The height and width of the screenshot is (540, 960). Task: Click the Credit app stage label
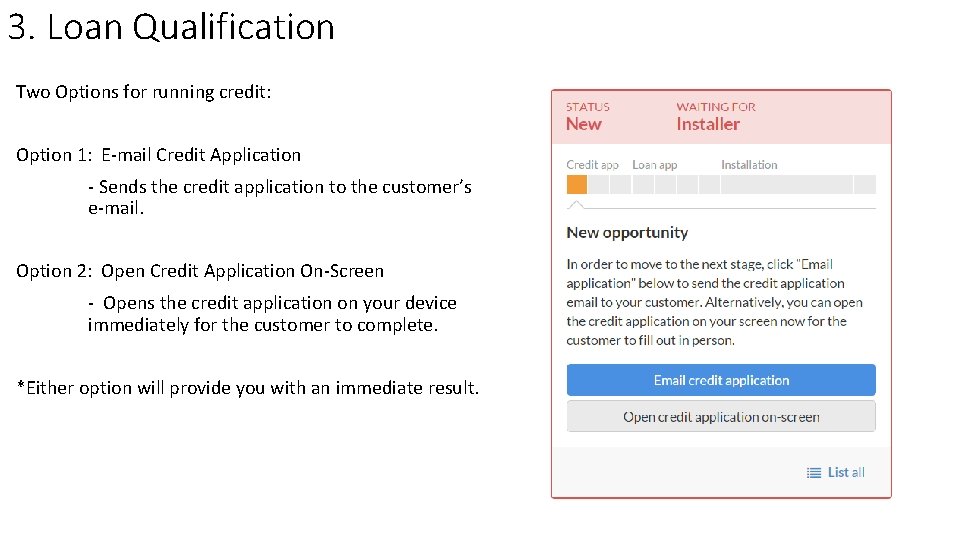pos(592,165)
